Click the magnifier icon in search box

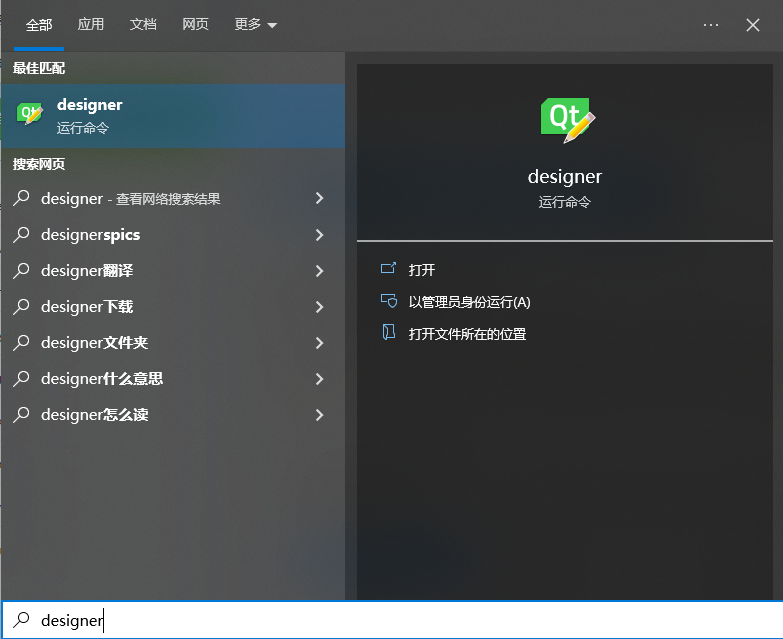21,620
